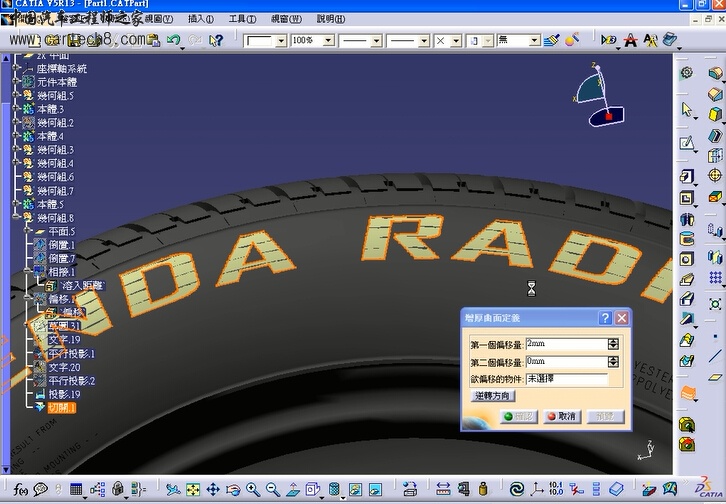This screenshot has width=726, height=504.
Task: Click the Normal View icon
Action: pos(293,489)
